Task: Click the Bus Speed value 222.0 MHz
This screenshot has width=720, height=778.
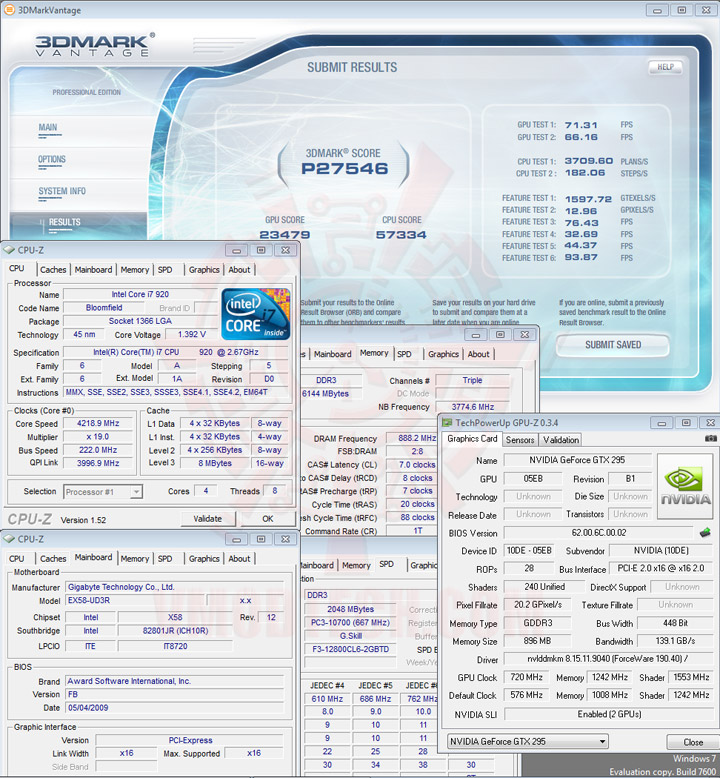Action: coord(98,450)
